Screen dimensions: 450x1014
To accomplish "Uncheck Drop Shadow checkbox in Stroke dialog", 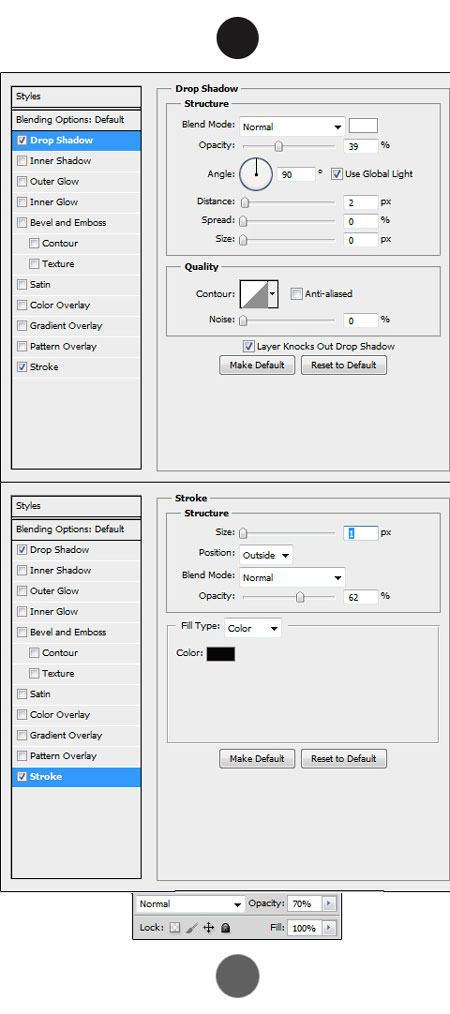I will click(x=22, y=550).
